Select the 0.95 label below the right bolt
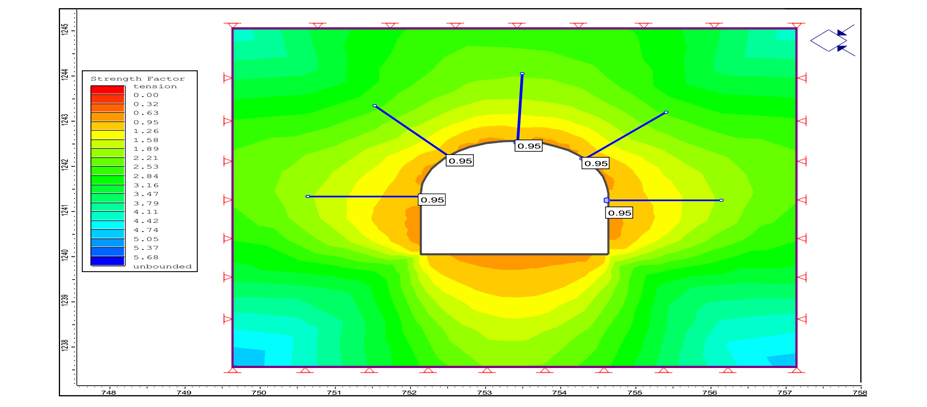The width and height of the screenshot is (927, 407). point(619,213)
